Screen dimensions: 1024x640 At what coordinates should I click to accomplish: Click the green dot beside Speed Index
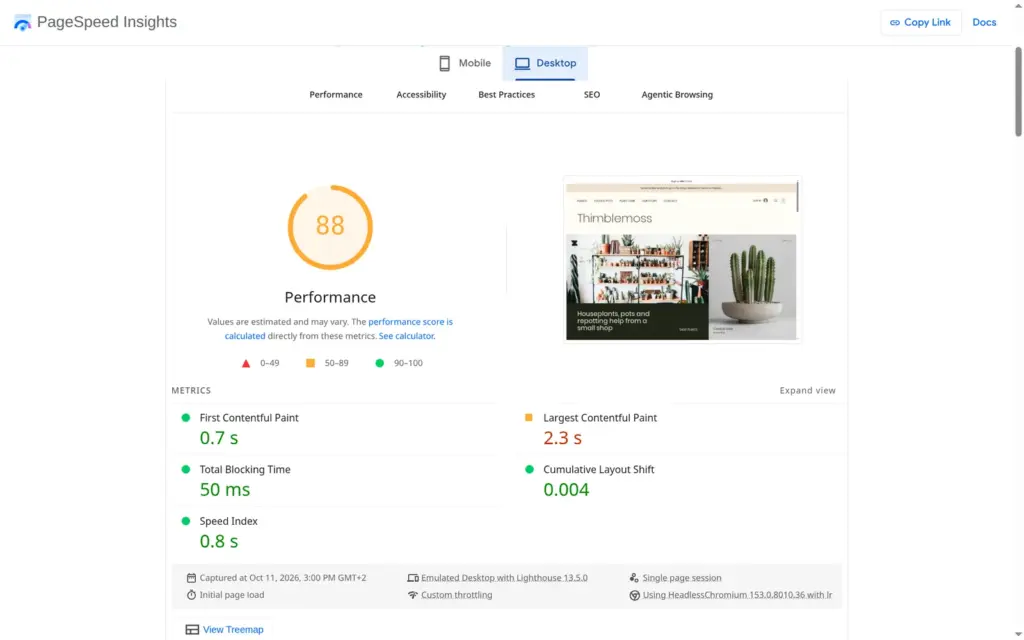coord(185,520)
